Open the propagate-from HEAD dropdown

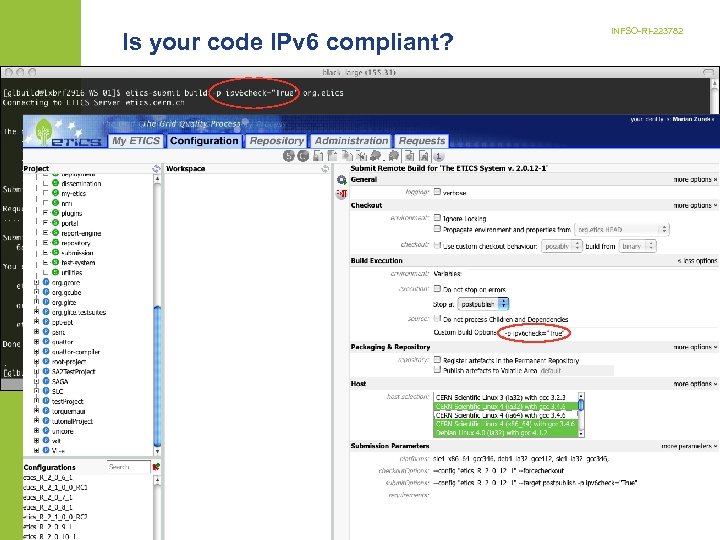[622, 229]
